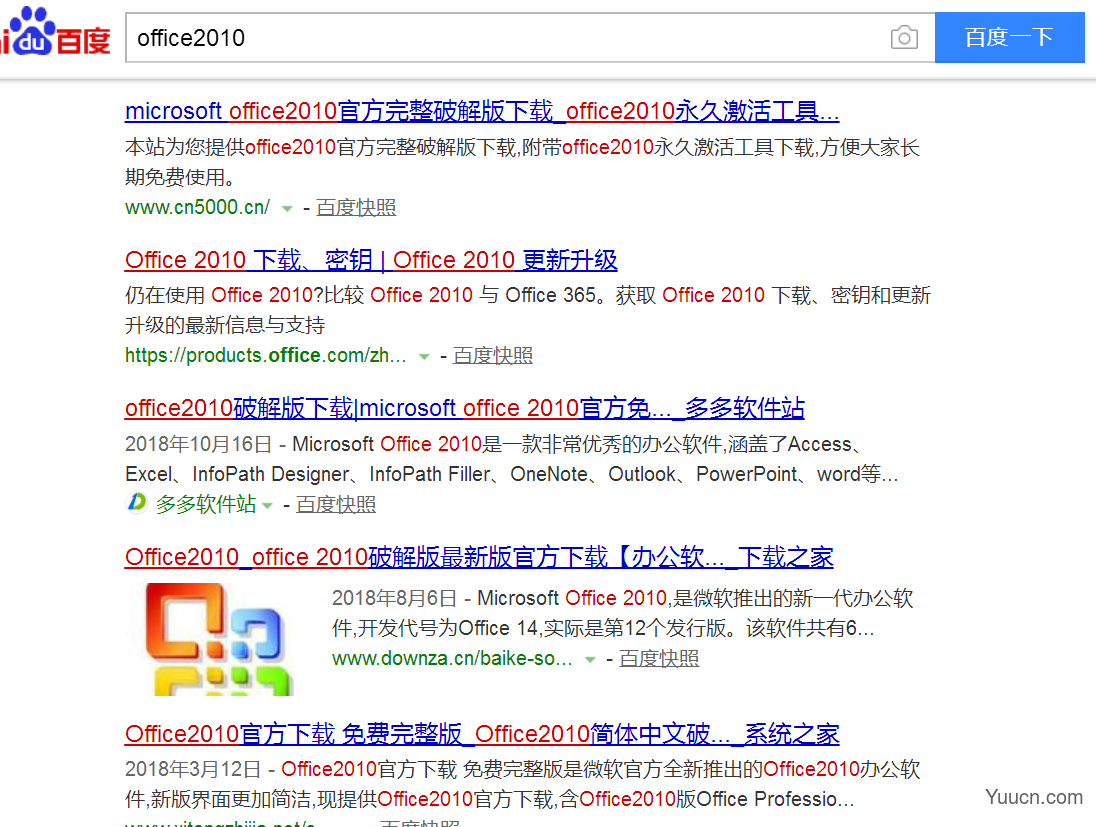Click snippet text '仍在使用 Office 2010?比较 Office 2010 与 Office 365'
Screen dimensions: 1096x827
click(x=361, y=296)
